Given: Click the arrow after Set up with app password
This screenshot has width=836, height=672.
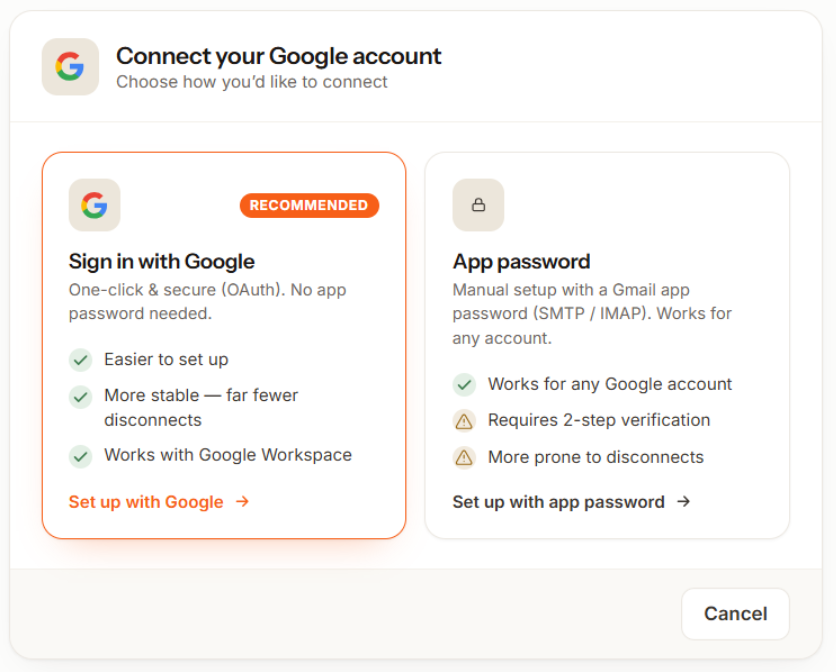Looking at the screenshot, I should point(684,501).
